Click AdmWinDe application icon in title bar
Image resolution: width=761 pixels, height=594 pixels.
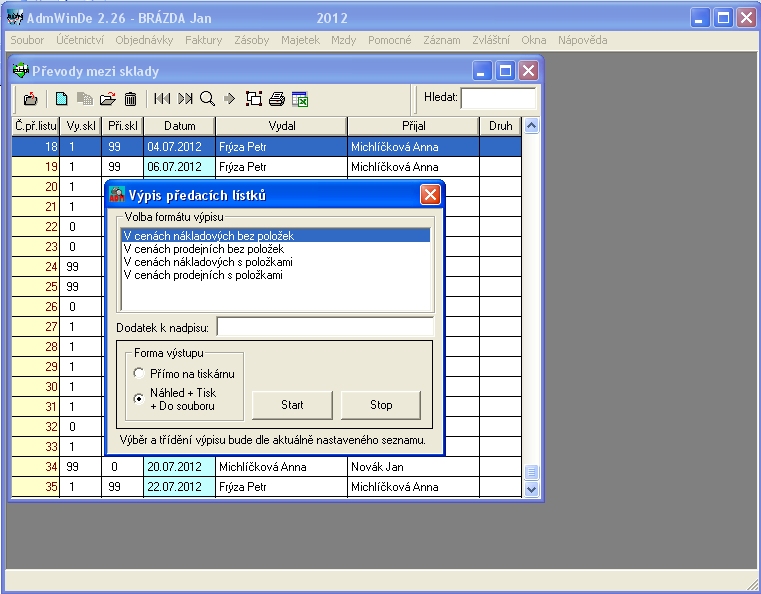(x=15, y=17)
